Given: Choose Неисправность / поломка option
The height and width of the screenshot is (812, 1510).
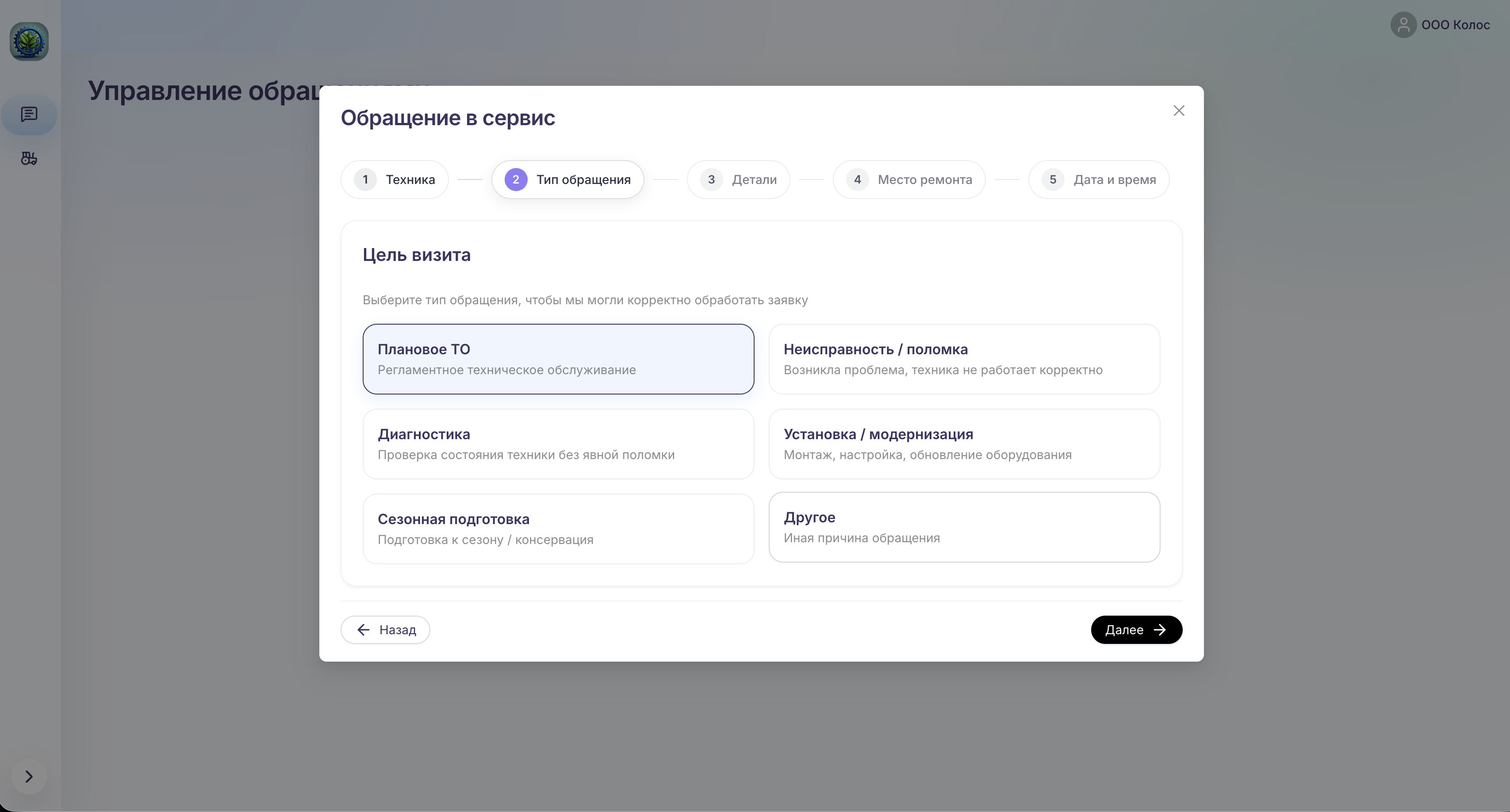Looking at the screenshot, I should (964, 359).
